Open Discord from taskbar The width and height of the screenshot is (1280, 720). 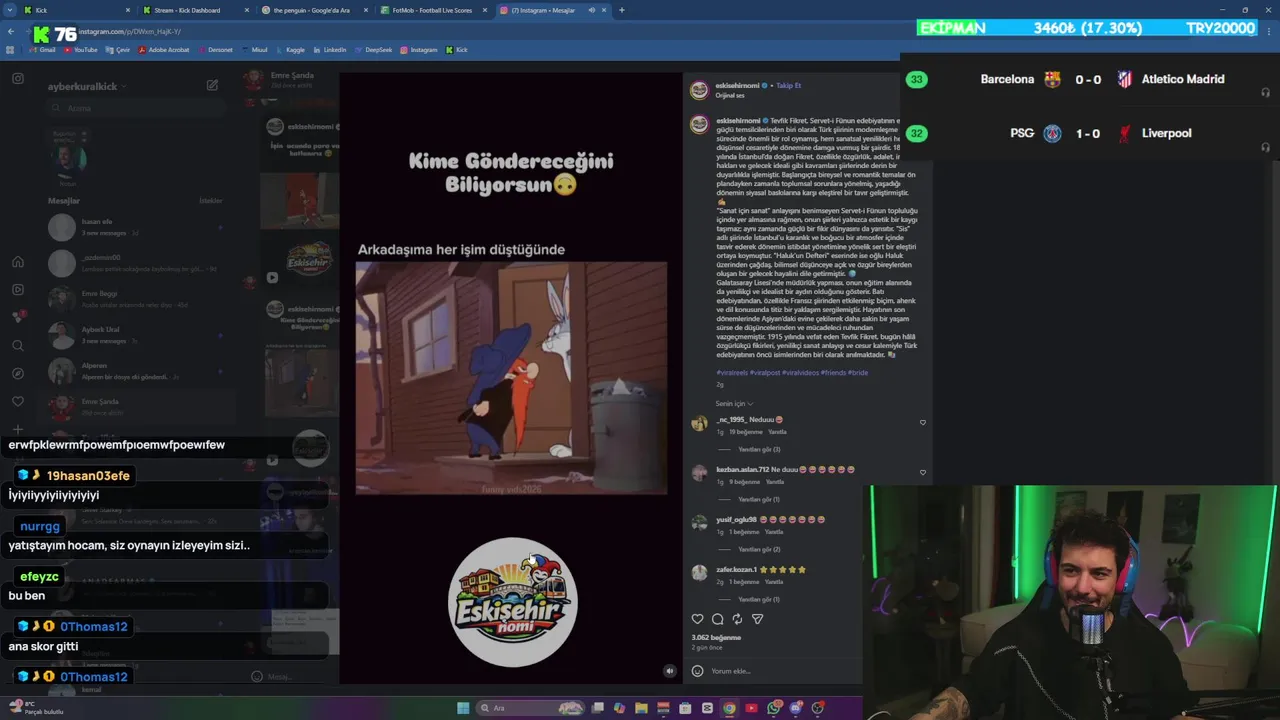coord(796,708)
